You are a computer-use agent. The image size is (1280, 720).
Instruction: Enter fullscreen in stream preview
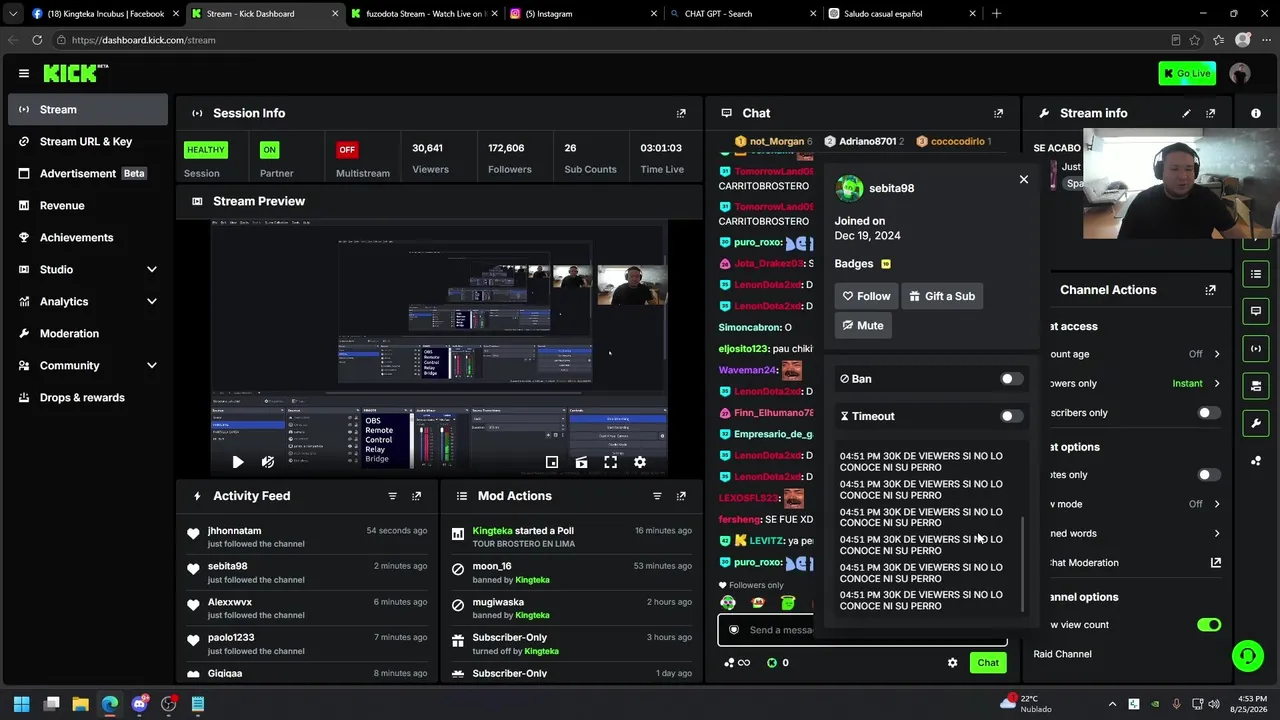point(610,462)
